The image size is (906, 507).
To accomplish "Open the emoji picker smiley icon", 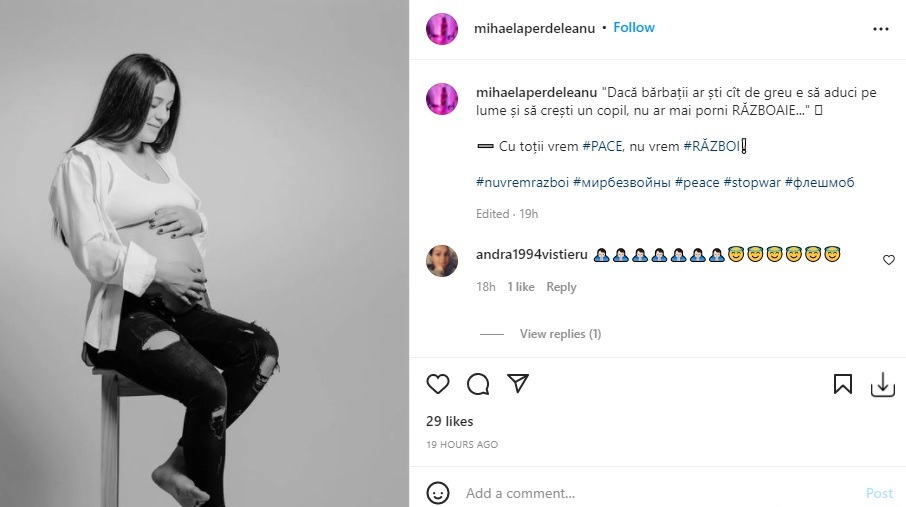I will 438,493.
